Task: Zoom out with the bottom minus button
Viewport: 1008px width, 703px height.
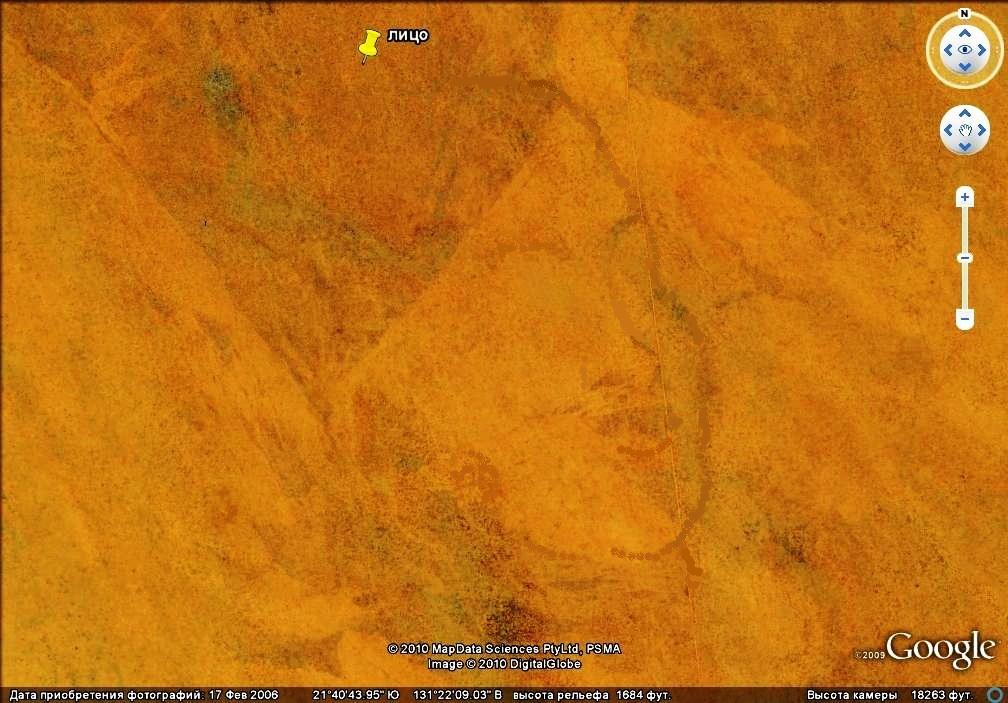Action: click(965, 319)
